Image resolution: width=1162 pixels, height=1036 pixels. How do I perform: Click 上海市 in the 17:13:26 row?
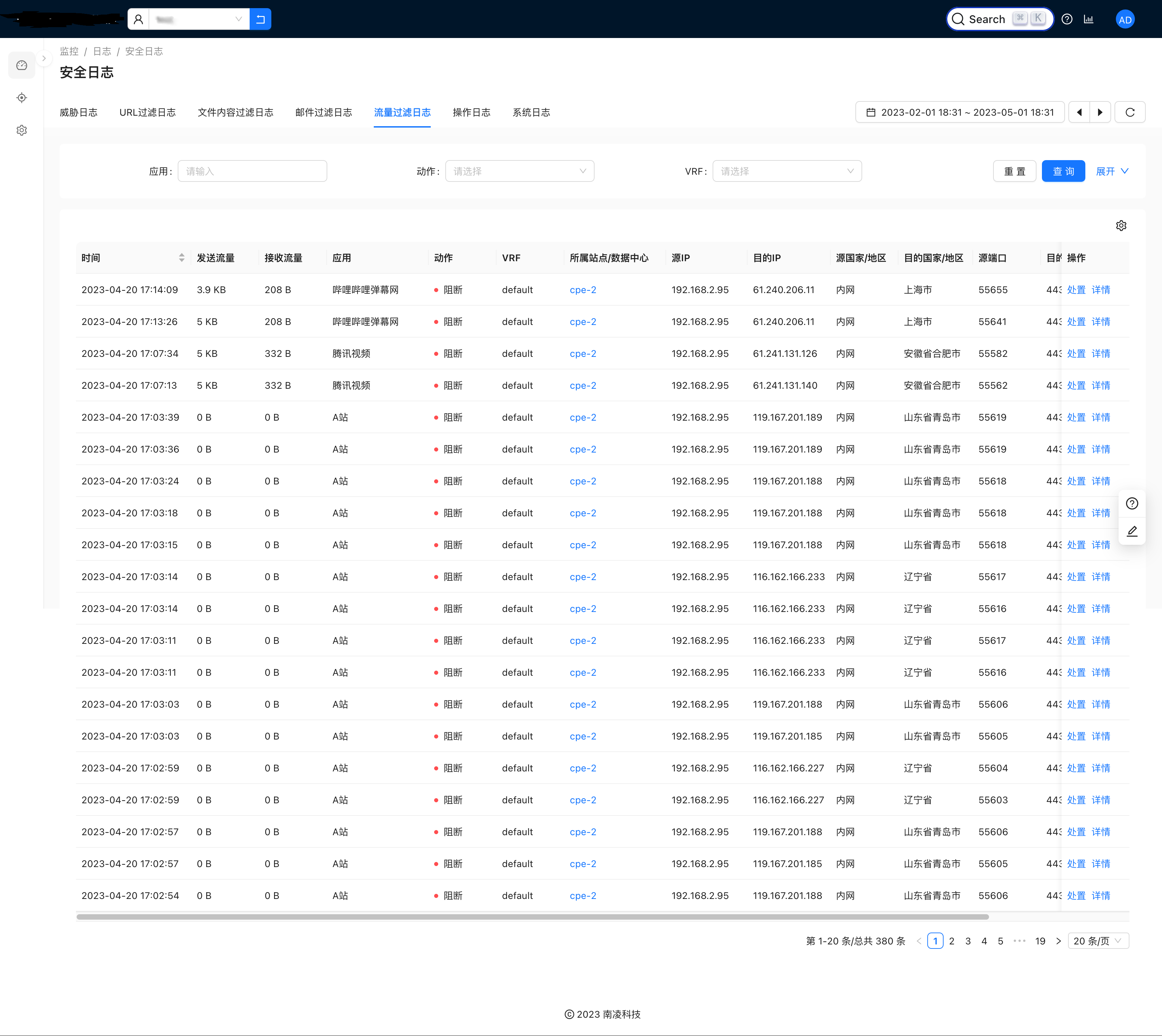tap(918, 322)
